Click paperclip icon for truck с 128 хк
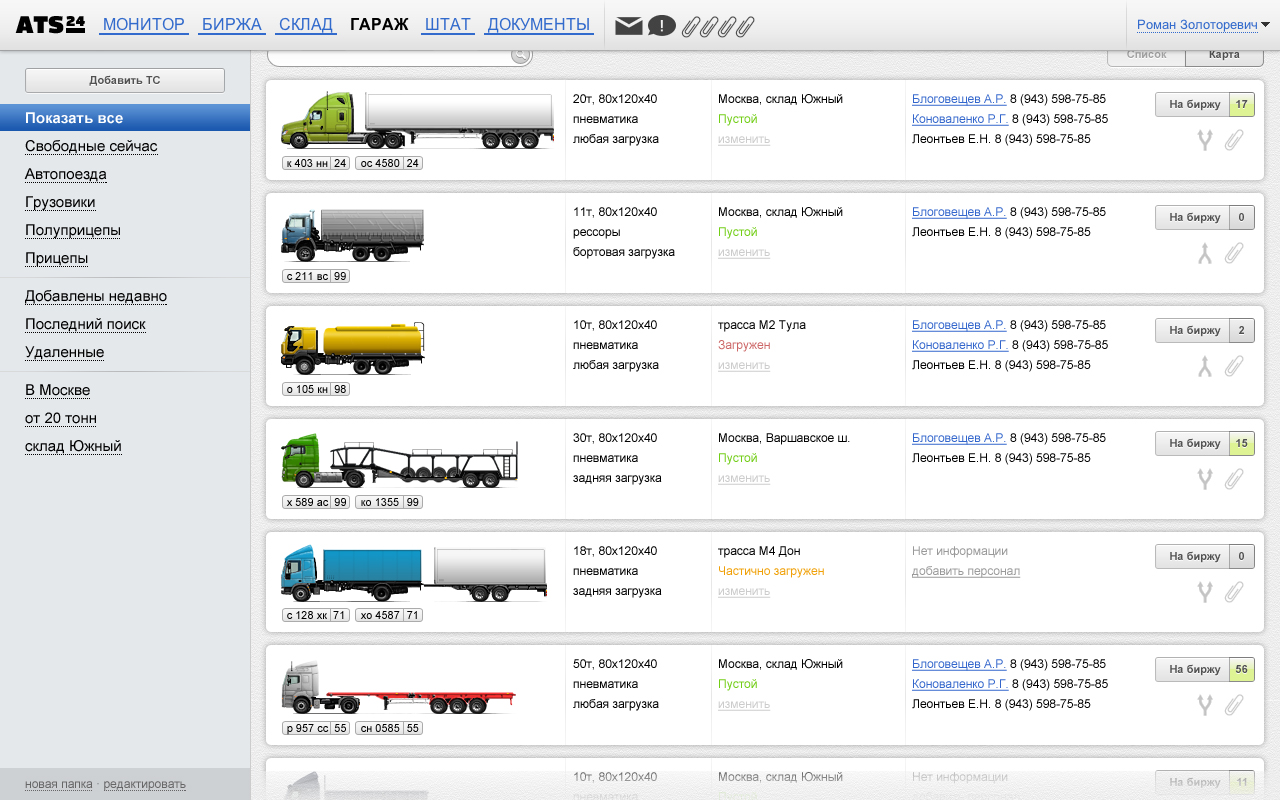The height and width of the screenshot is (800, 1280). (x=1234, y=592)
